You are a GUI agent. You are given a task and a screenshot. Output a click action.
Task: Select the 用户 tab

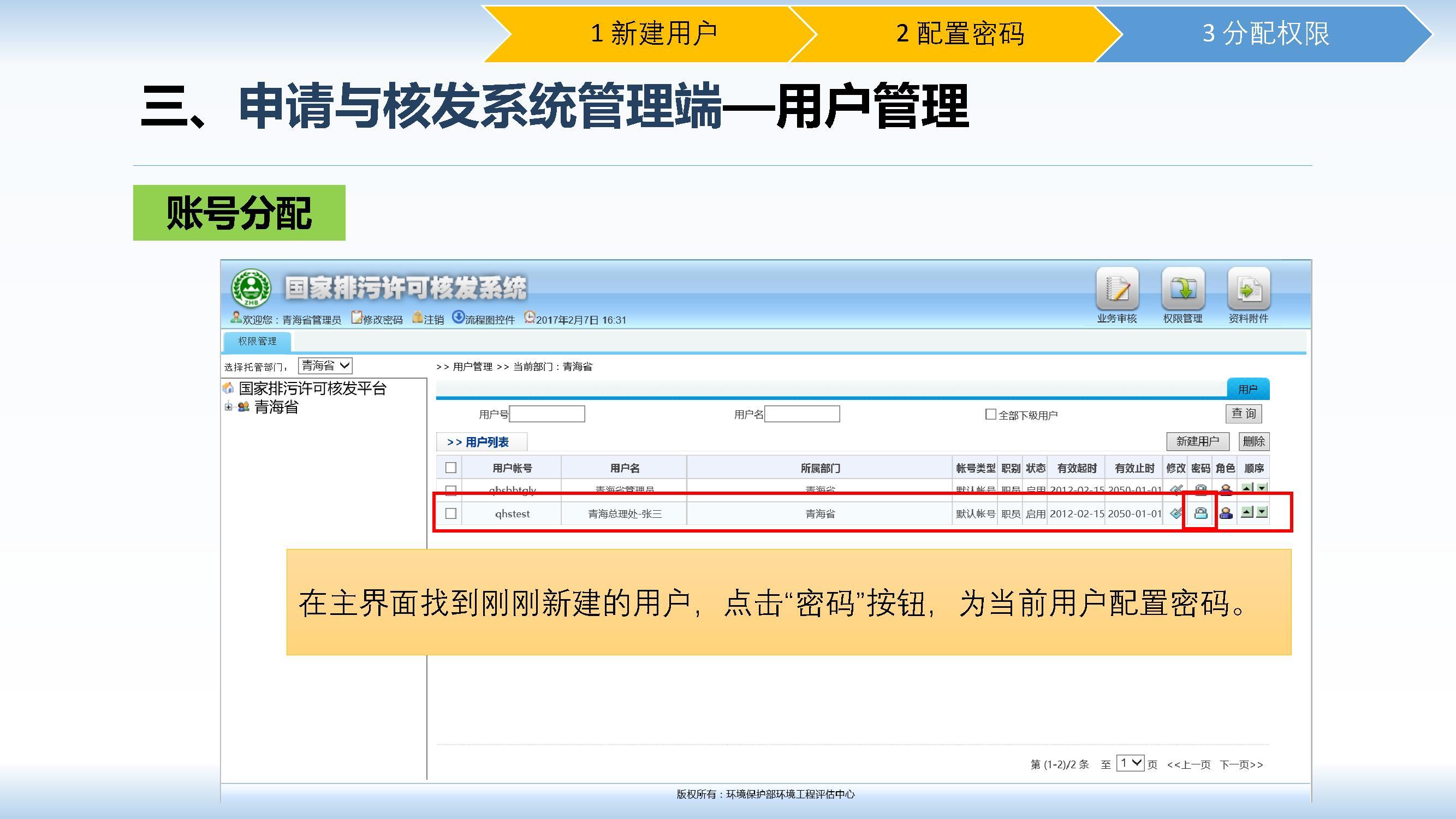pos(1247,389)
